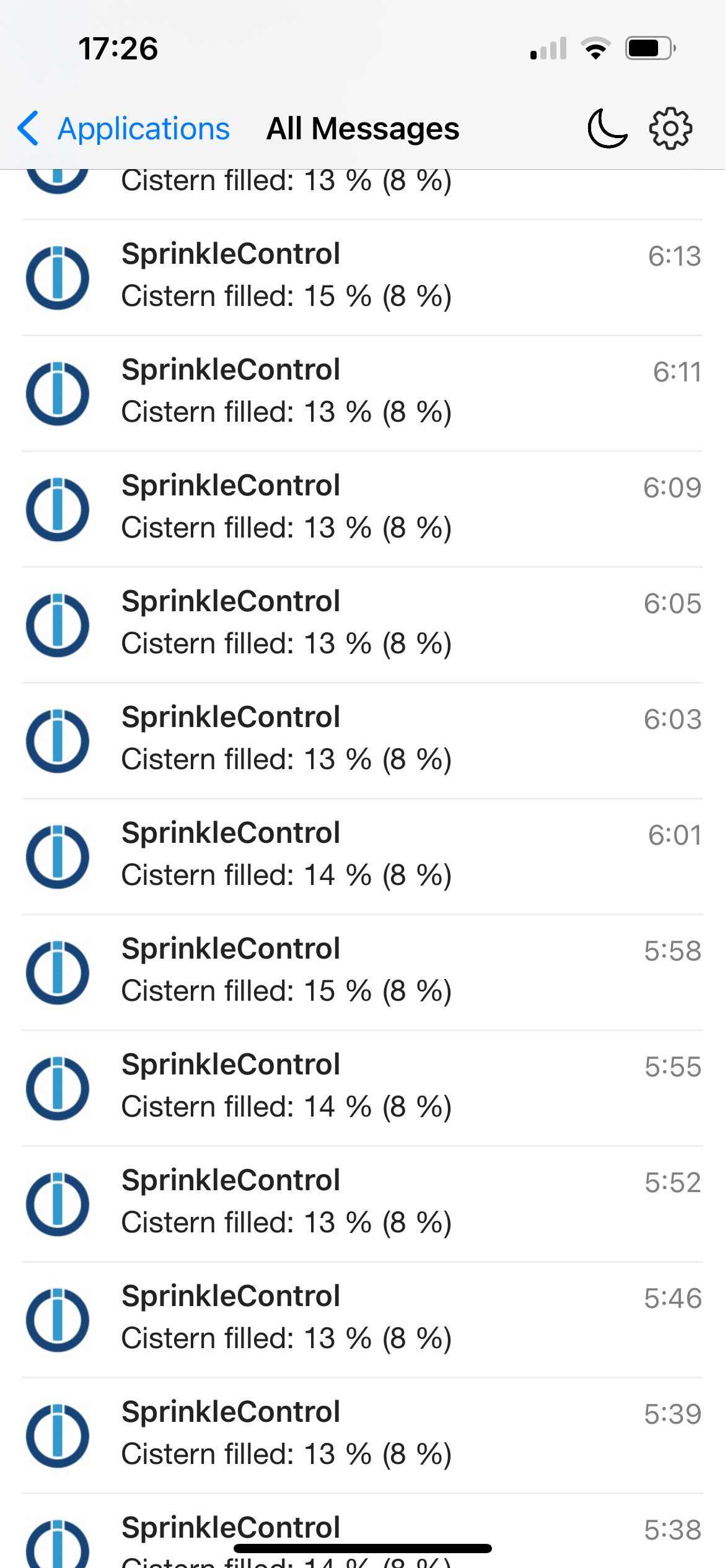725x1568 pixels.
Task: Tap the 6:13 timestamp label
Action: (x=674, y=256)
